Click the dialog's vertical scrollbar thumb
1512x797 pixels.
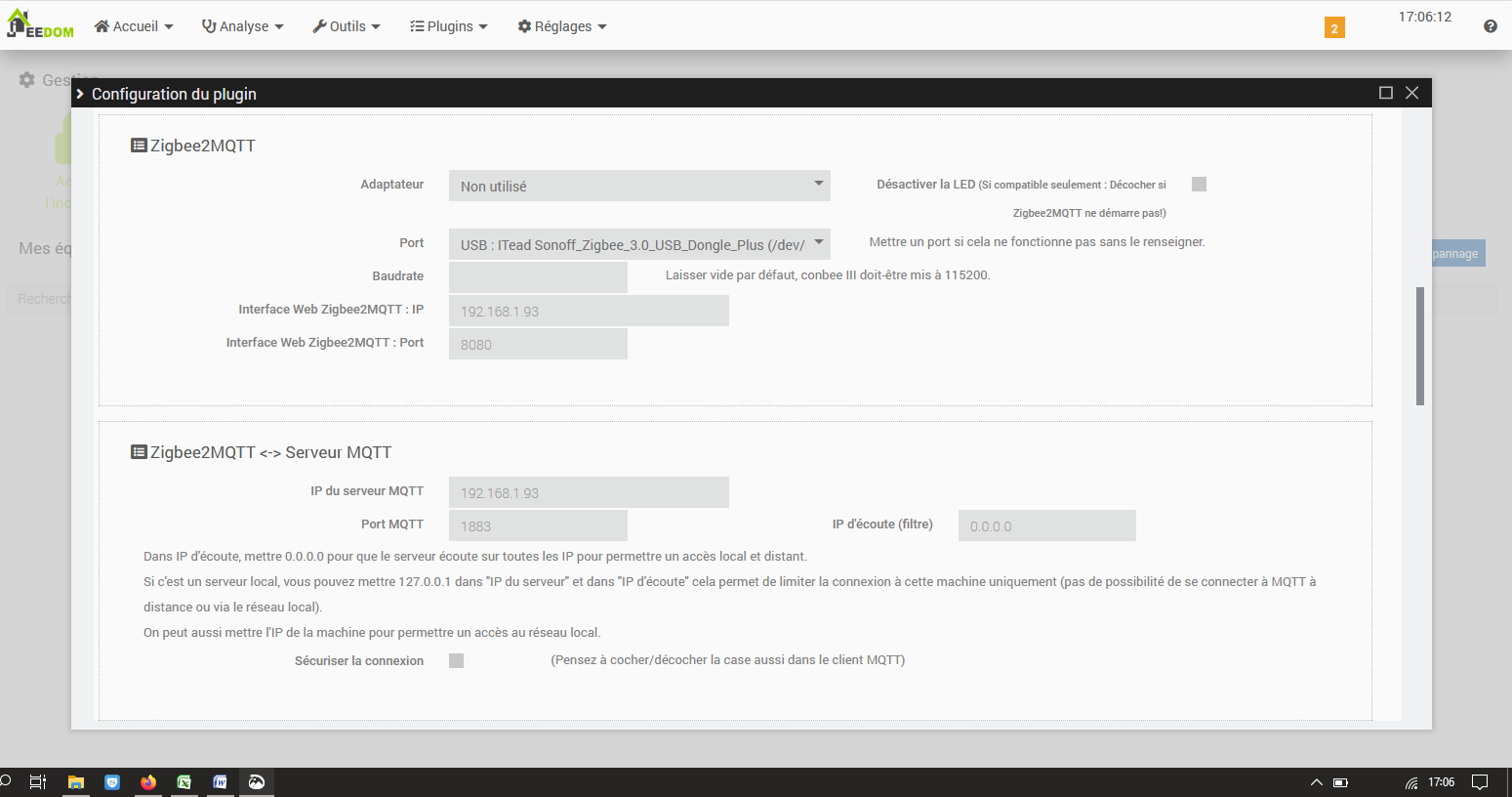tap(1419, 346)
